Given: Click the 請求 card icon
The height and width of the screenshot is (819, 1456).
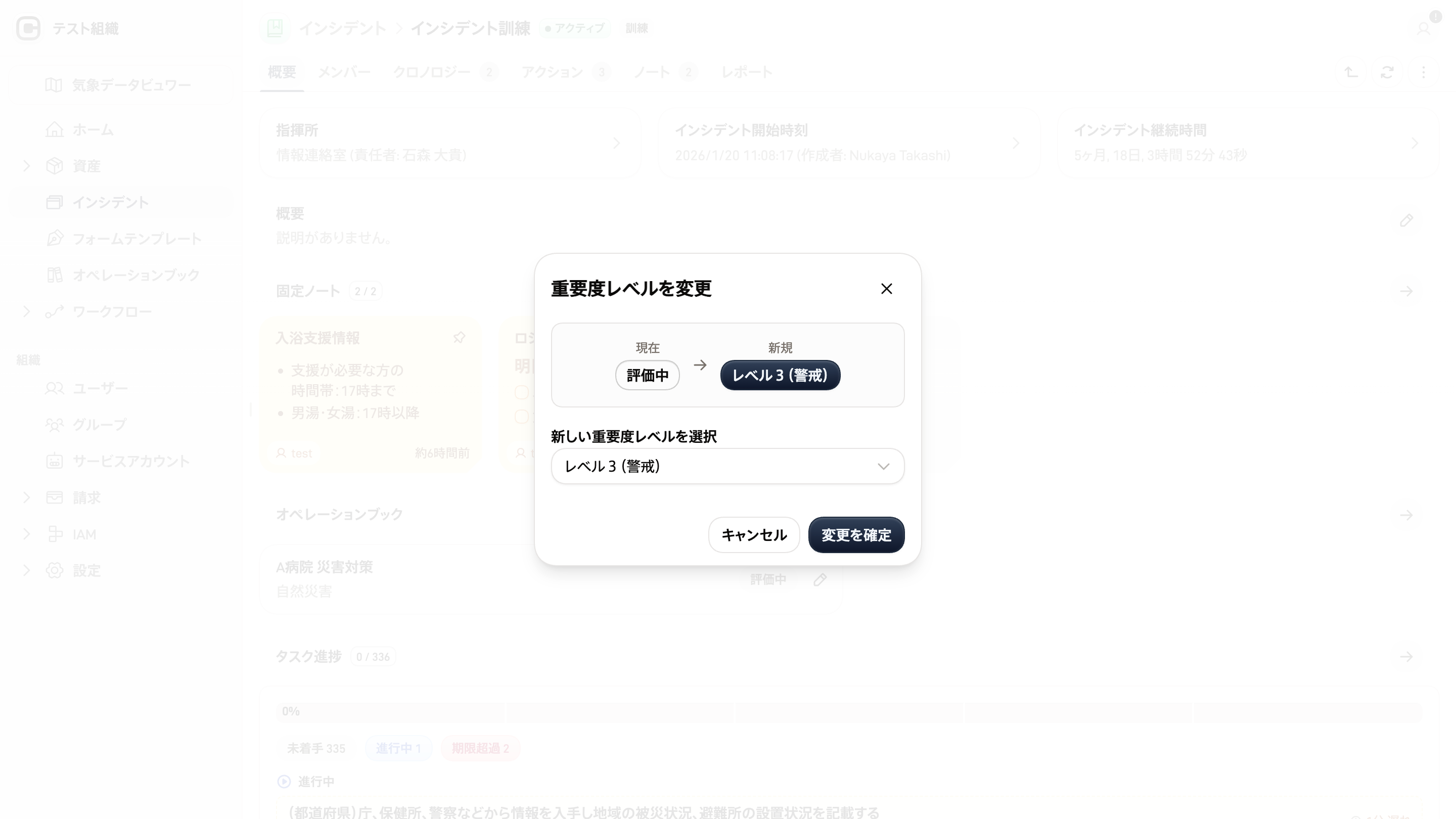Looking at the screenshot, I should tap(54, 497).
